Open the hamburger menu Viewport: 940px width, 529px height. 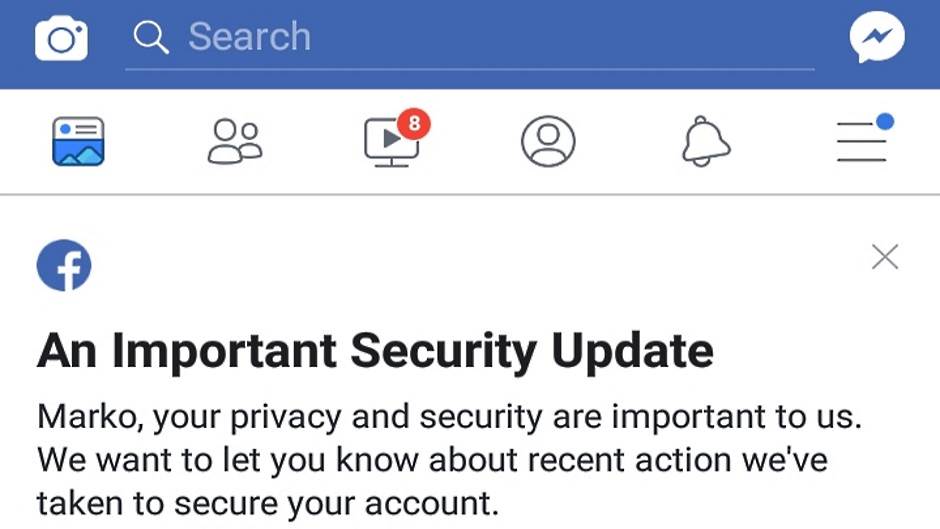tap(861, 141)
